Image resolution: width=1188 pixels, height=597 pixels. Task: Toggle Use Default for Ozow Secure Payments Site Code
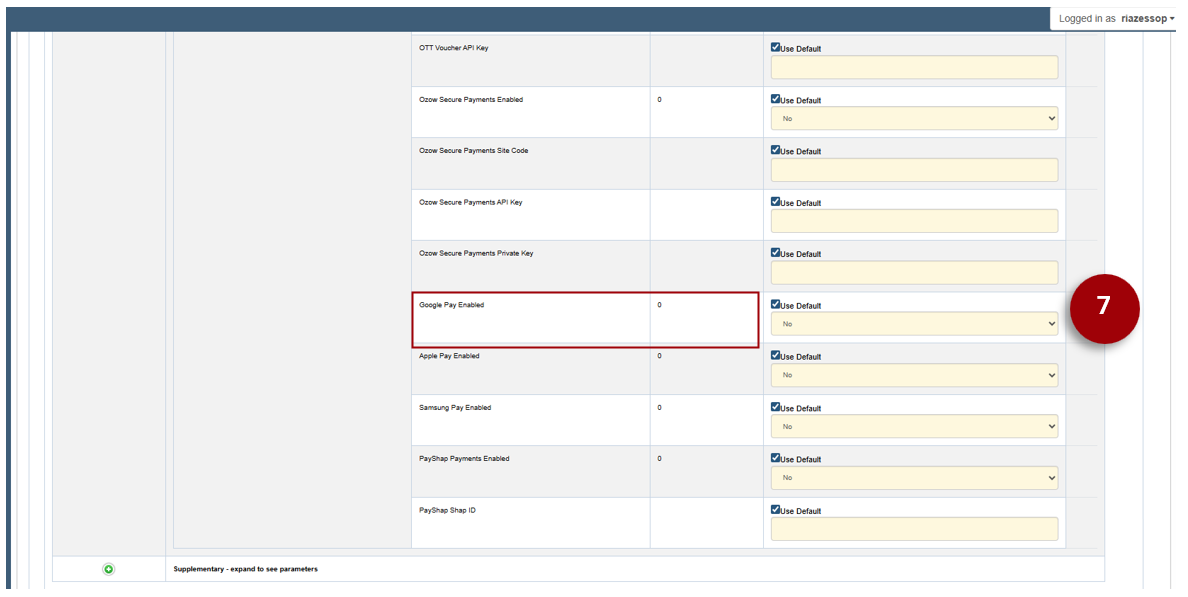[x=776, y=150]
